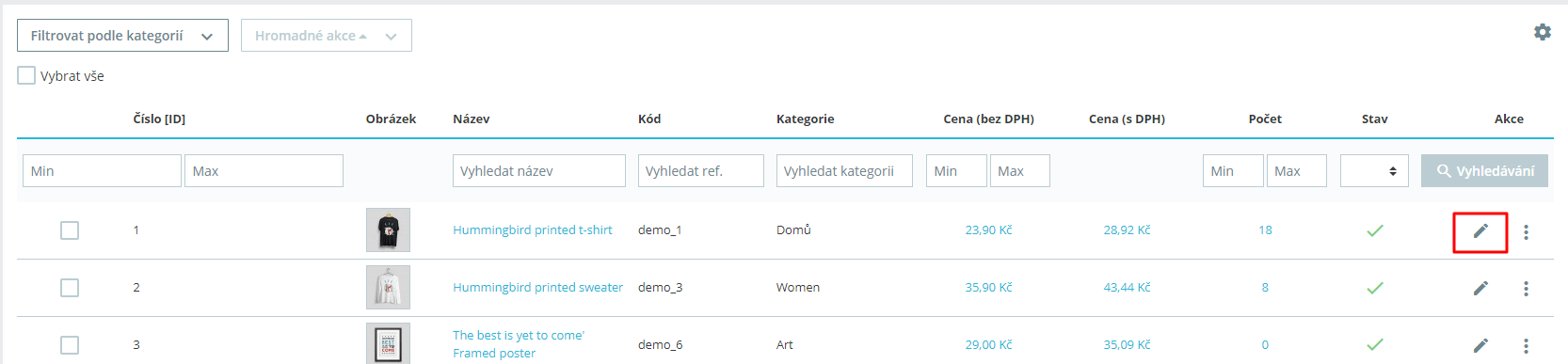Open the Stav filter select box
This screenshot has height=364, width=1568.
click(x=1374, y=171)
